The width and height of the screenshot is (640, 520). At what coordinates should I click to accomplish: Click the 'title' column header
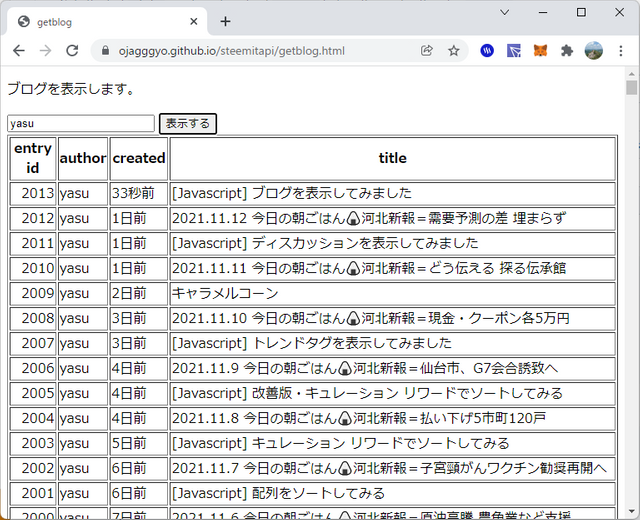(x=393, y=158)
